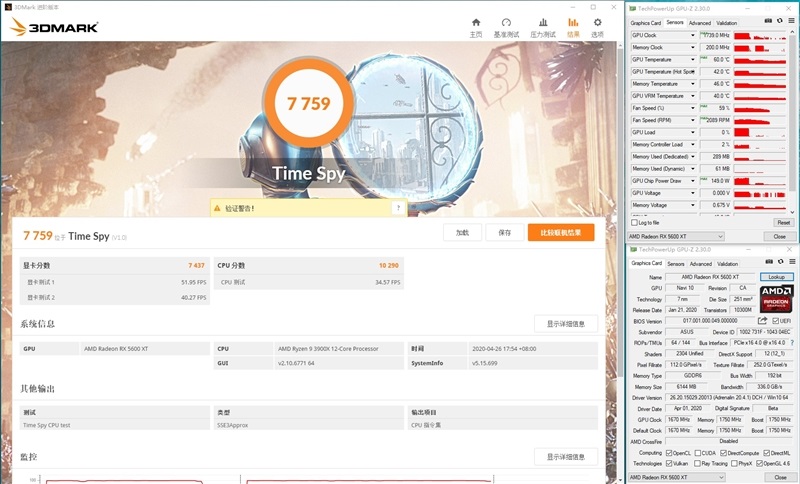Image resolution: width=800 pixels, height=484 pixels.
Task: Open the GPU Temperature sensor dropdown arrow
Action: (692, 60)
